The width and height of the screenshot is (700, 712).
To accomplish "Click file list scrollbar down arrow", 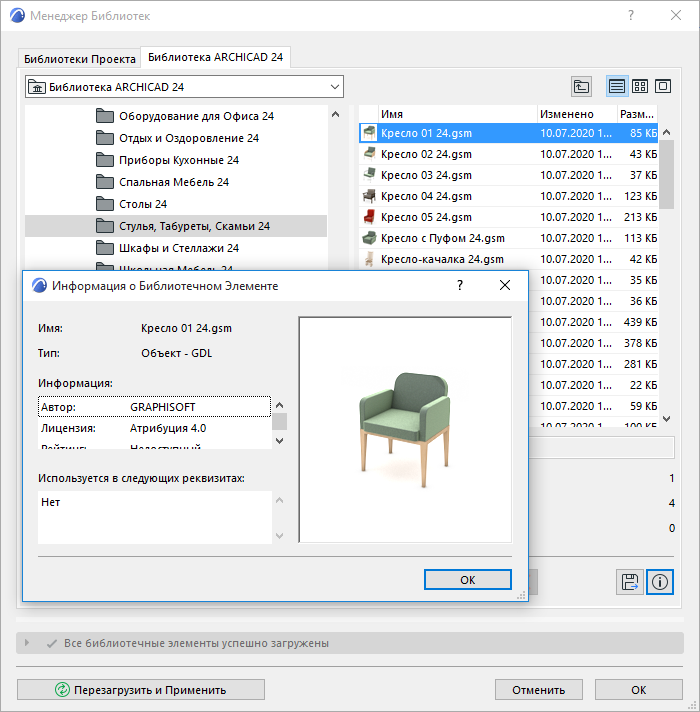I will coord(666,419).
